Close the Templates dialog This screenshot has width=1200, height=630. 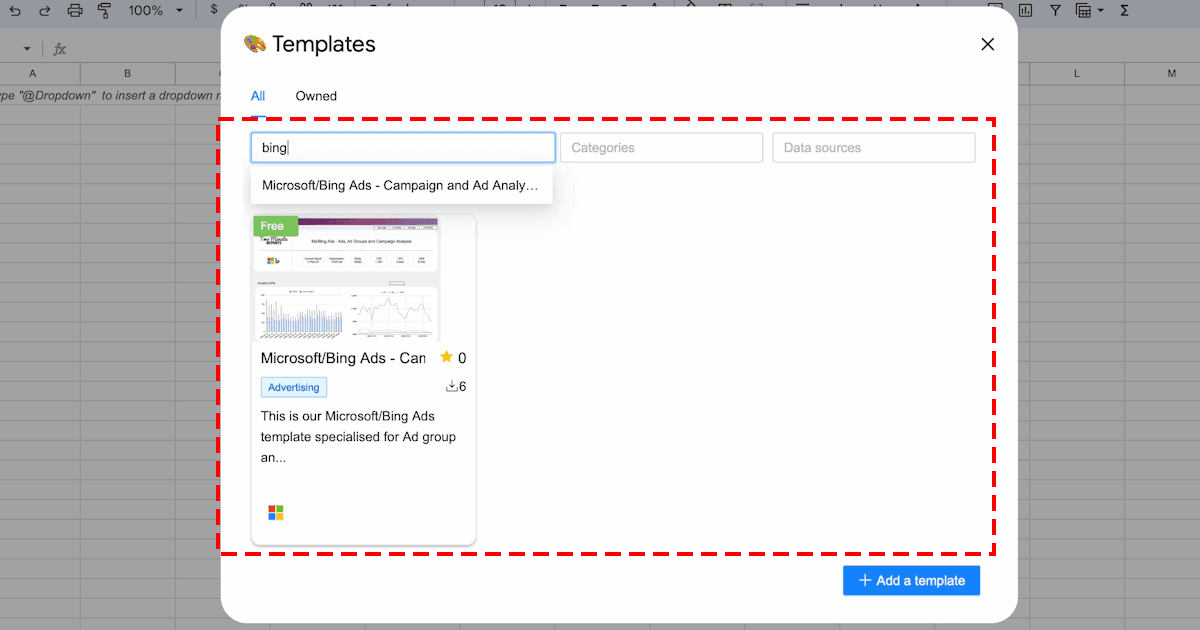pyautogui.click(x=987, y=44)
